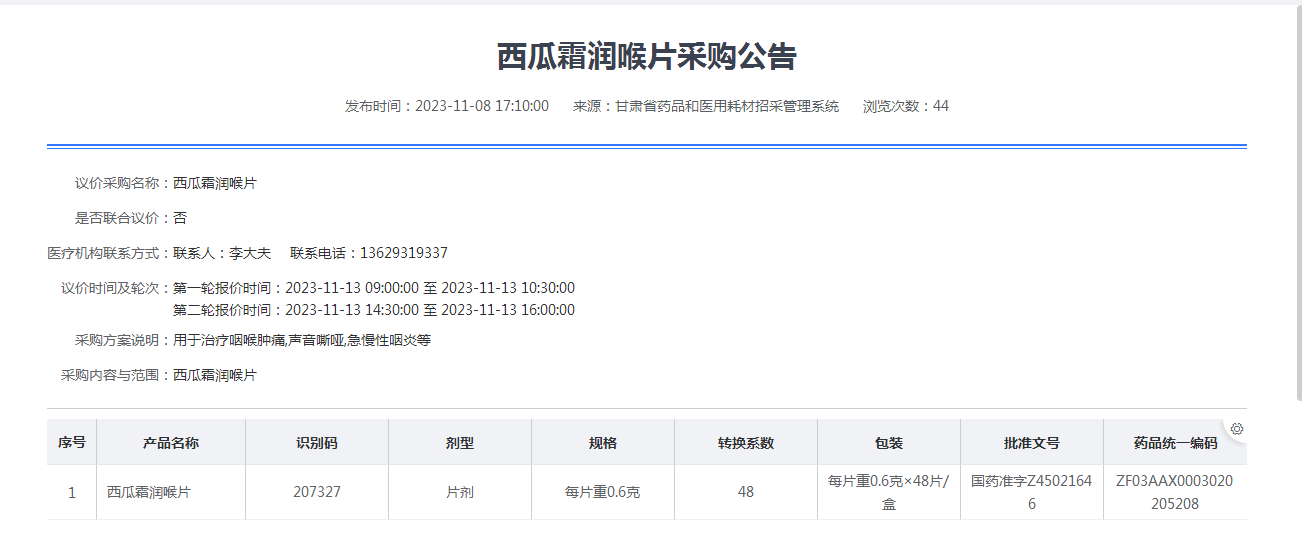Select drug code ZF03AAX0003020205208
The image size is (1302, 556).
tap(1175, 492)
